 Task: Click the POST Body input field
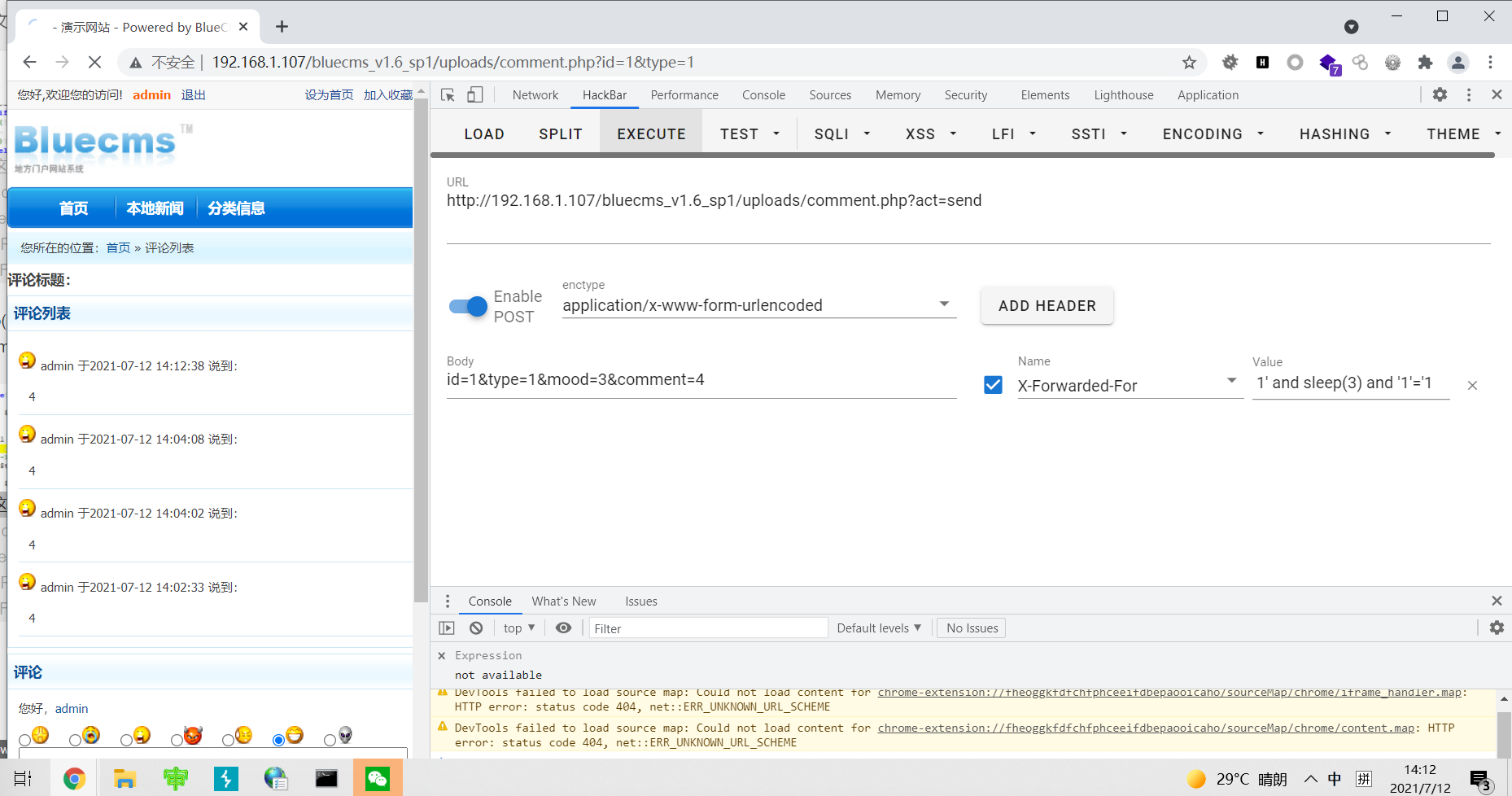pyautogui.click(x=701, y=380)
